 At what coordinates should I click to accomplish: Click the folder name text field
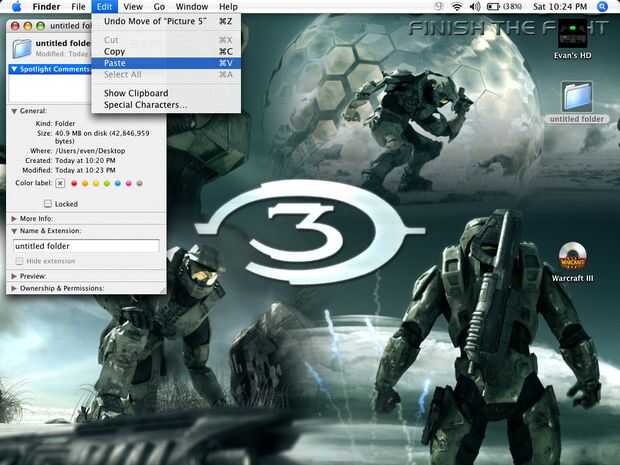tap(86, 246)
